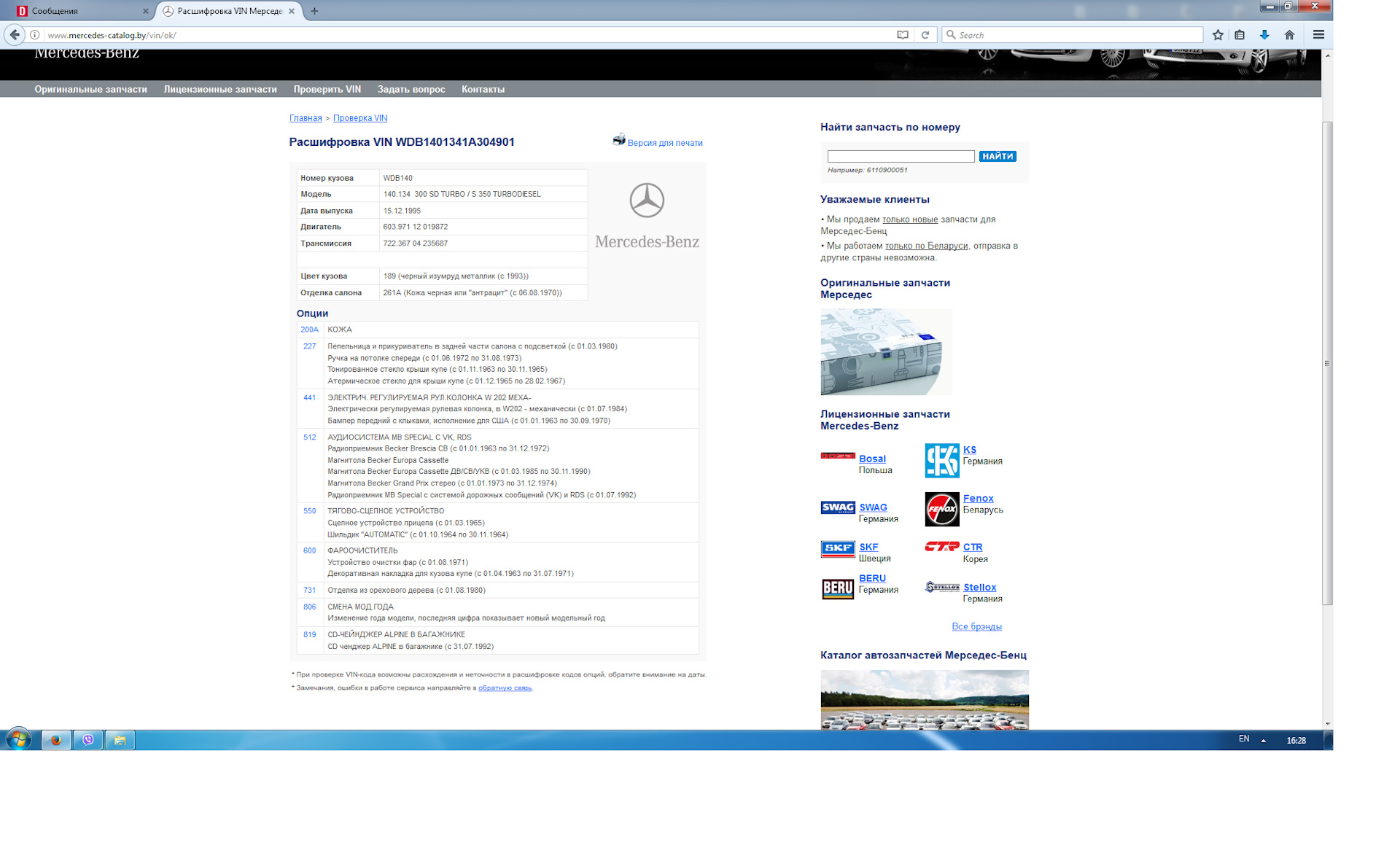The width and height of the screenshot is (1400, 845).
Task: Click the Stellox brand logo
Action: pos(942,587)
